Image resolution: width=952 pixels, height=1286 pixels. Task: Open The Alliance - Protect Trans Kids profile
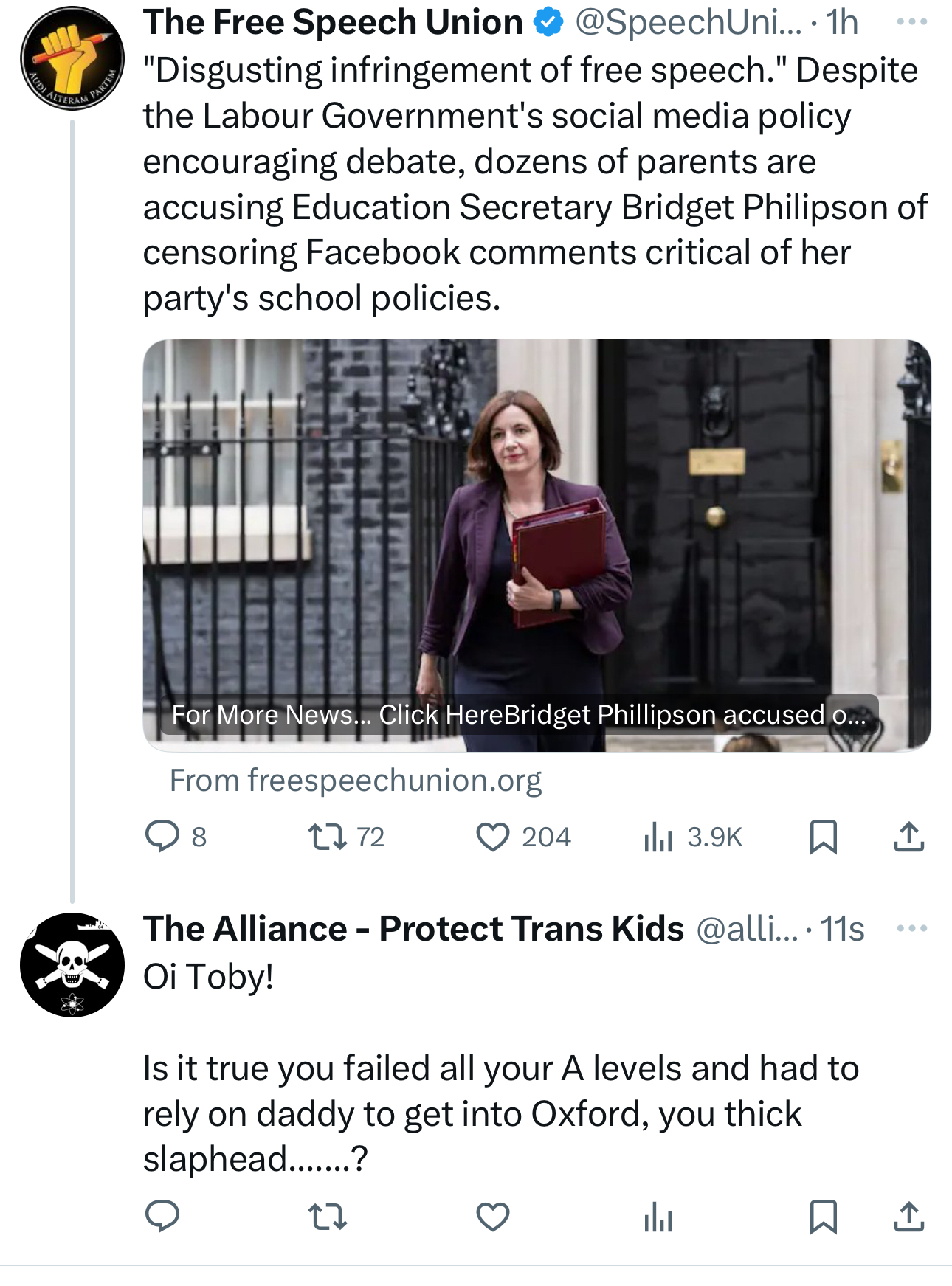[413, 928]
